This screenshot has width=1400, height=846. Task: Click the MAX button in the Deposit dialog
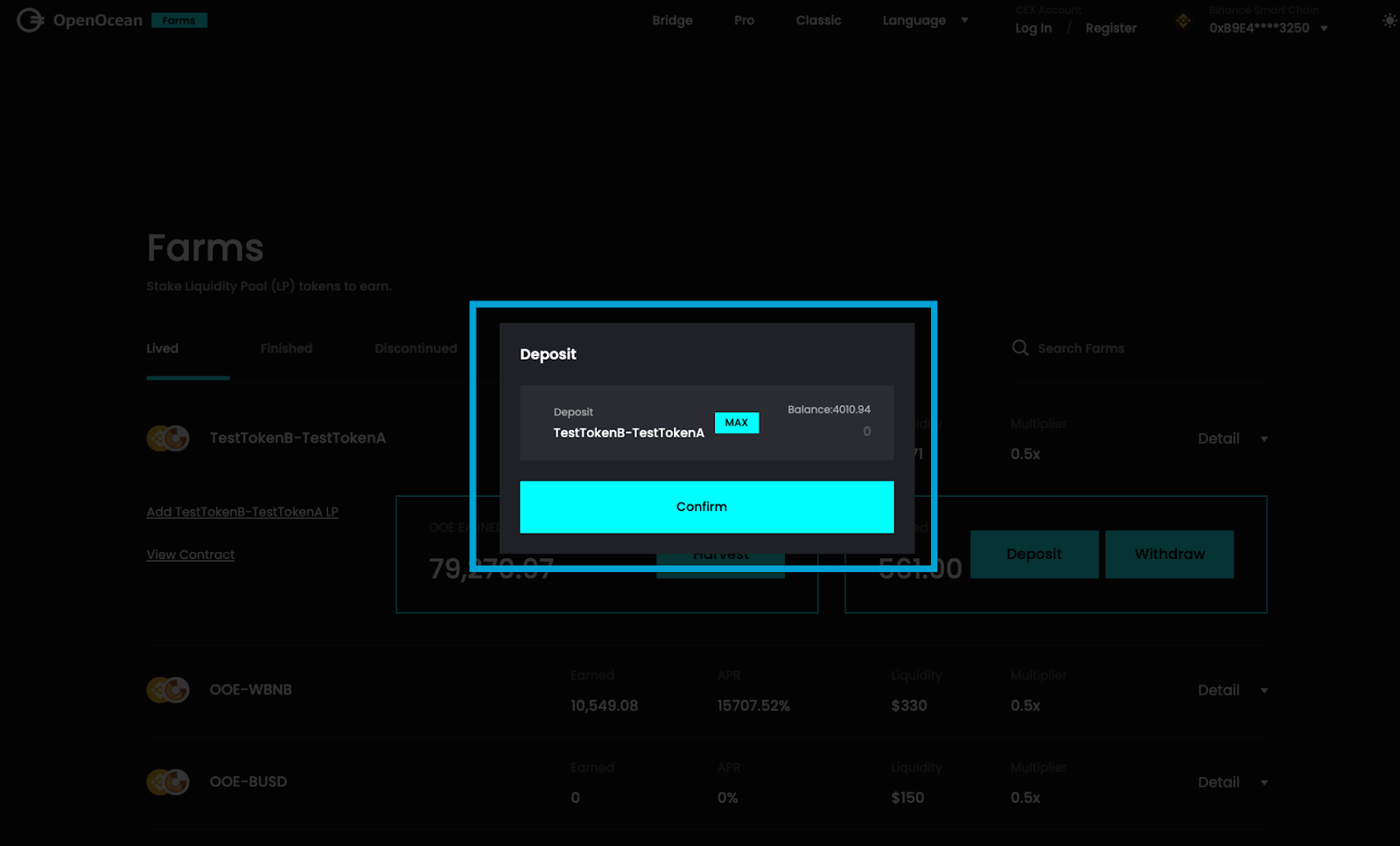[737, 423]
